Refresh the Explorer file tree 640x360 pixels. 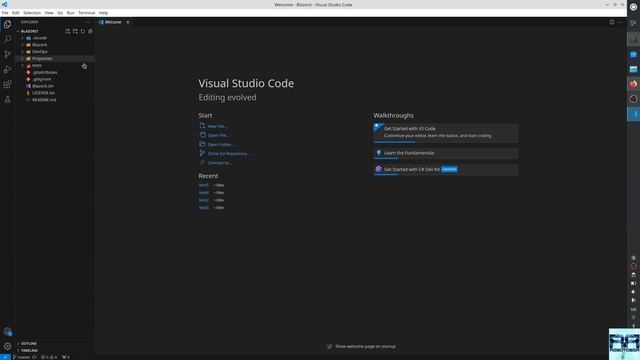(x=83, y=31)
